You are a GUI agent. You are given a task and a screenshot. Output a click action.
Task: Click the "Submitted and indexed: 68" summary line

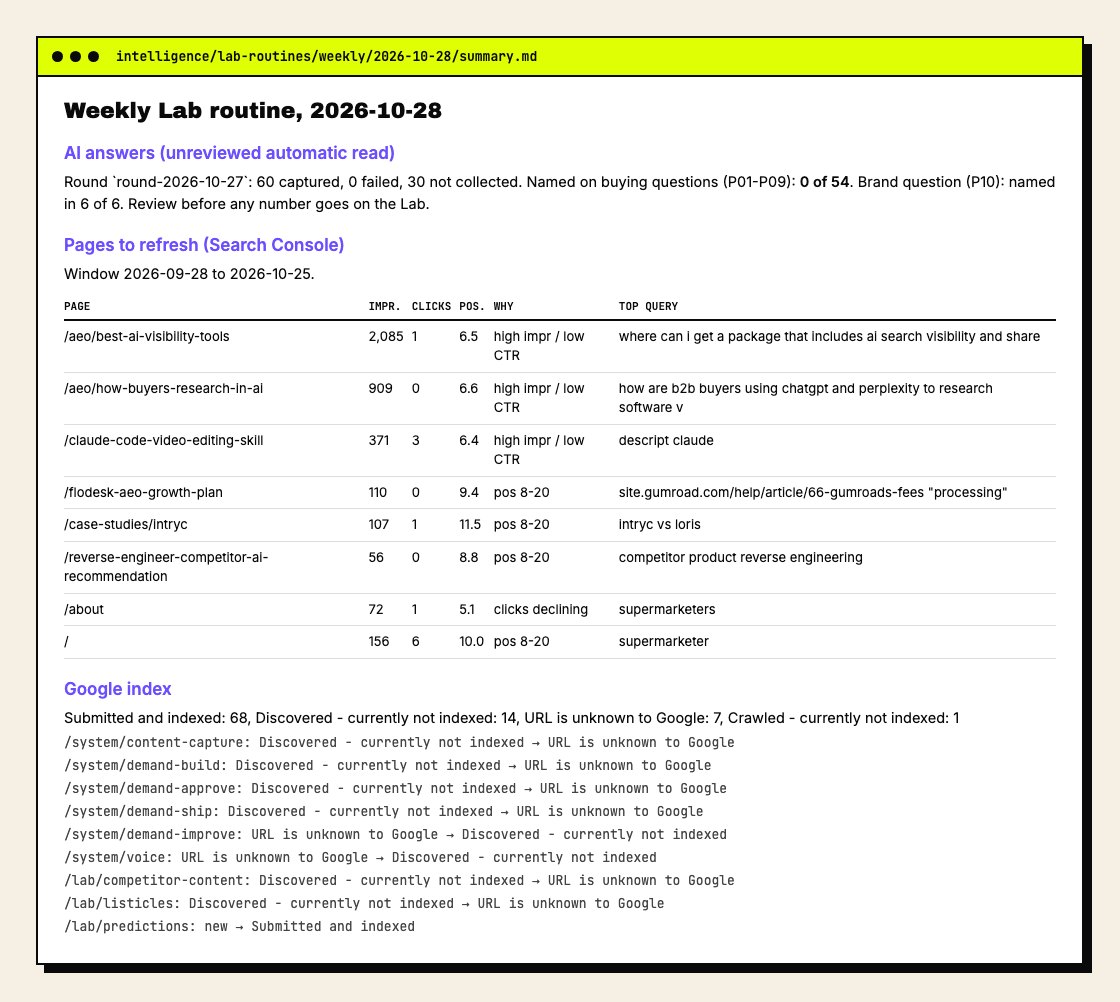511,718
